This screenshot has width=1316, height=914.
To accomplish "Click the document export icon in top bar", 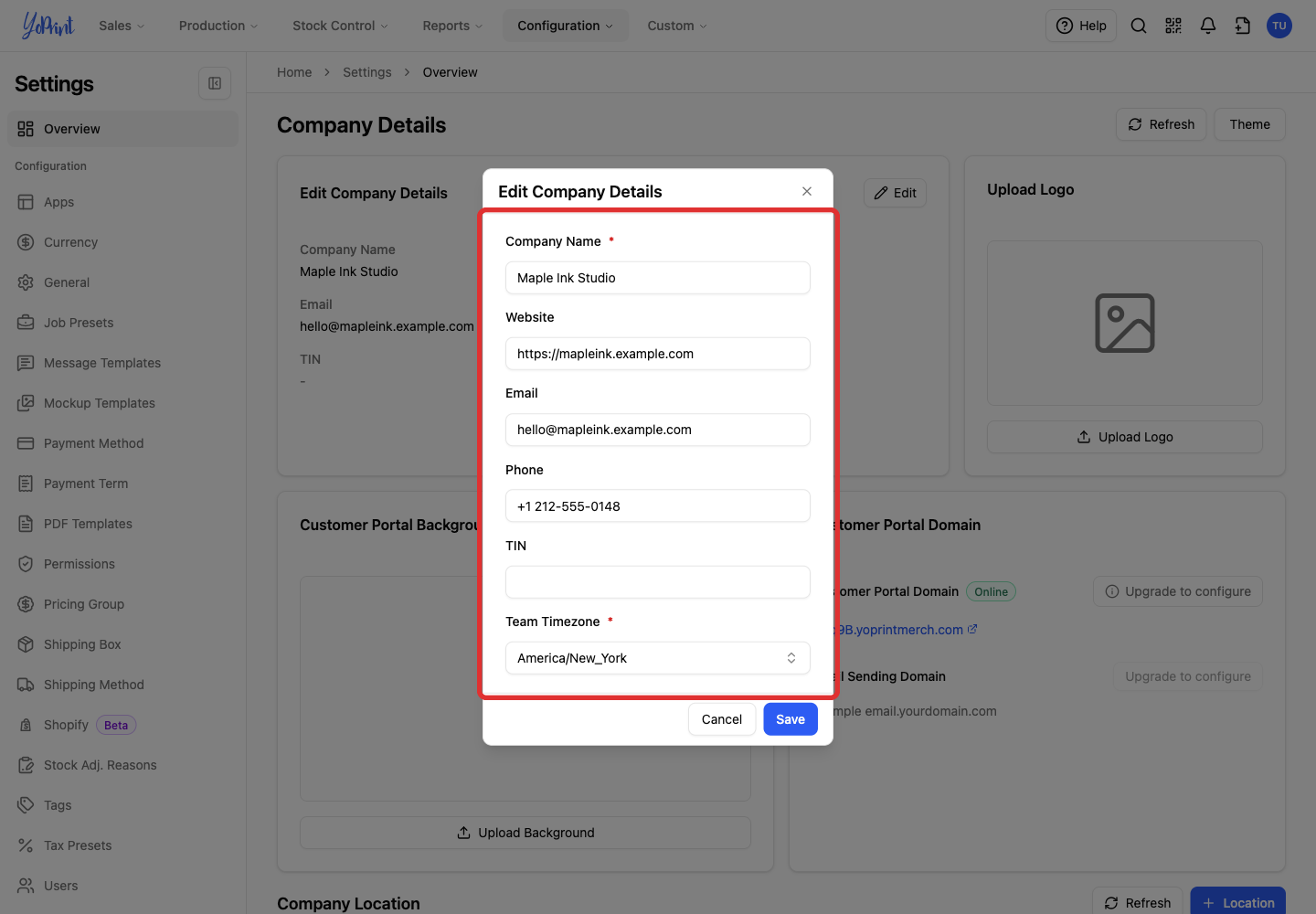I will (x=1243, y=26).
